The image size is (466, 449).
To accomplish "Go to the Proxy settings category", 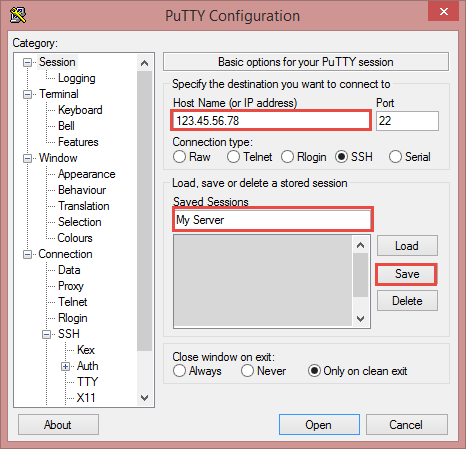I will 71,286.
